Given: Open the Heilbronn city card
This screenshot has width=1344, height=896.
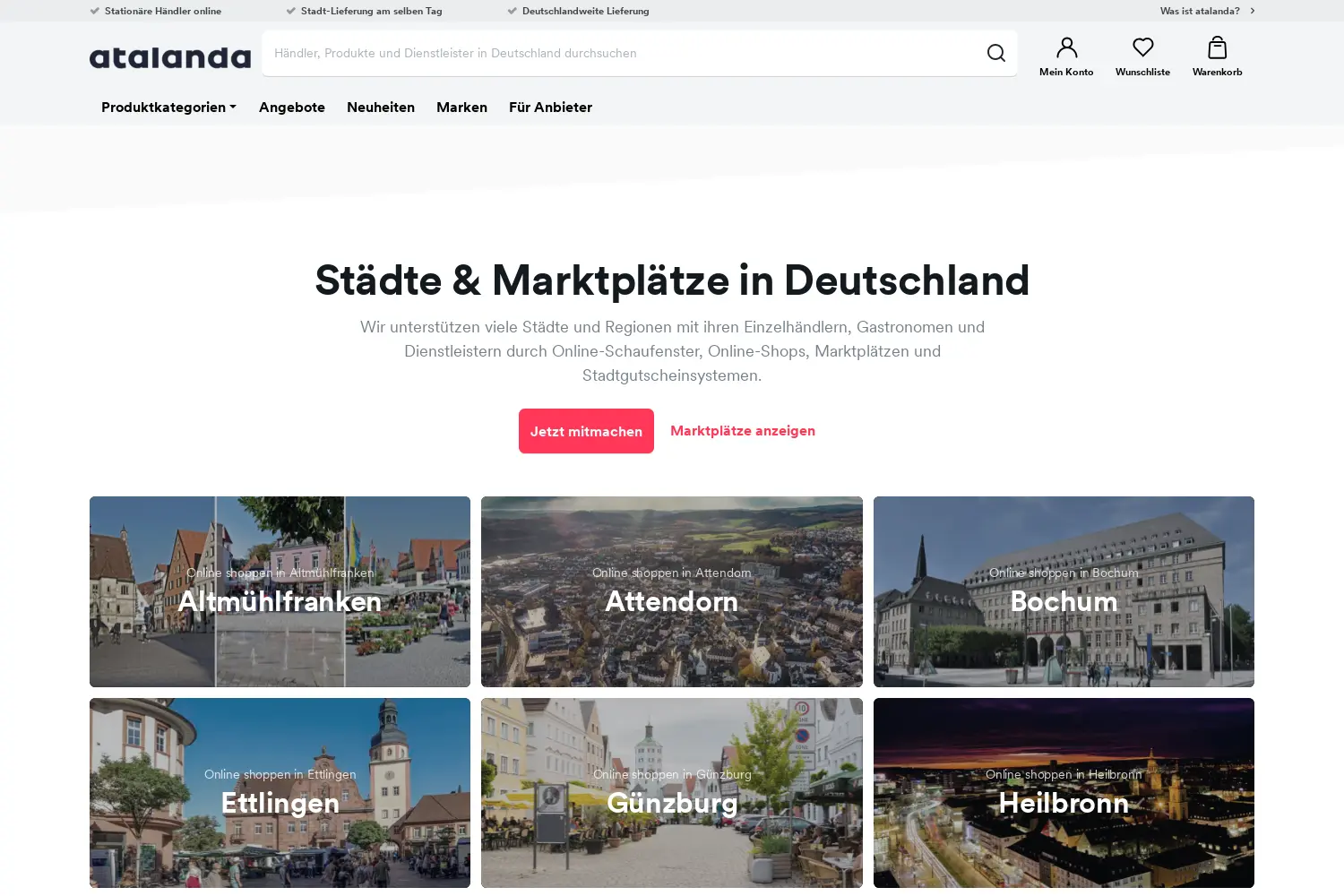Looking at the screenshot, I should click(x=1064, y=793).
